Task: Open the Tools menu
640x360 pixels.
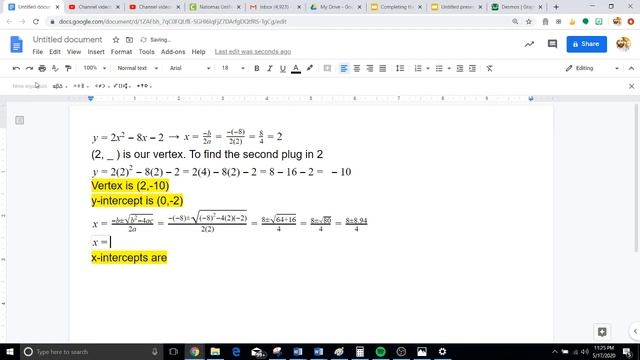Action: pos(146,52)
